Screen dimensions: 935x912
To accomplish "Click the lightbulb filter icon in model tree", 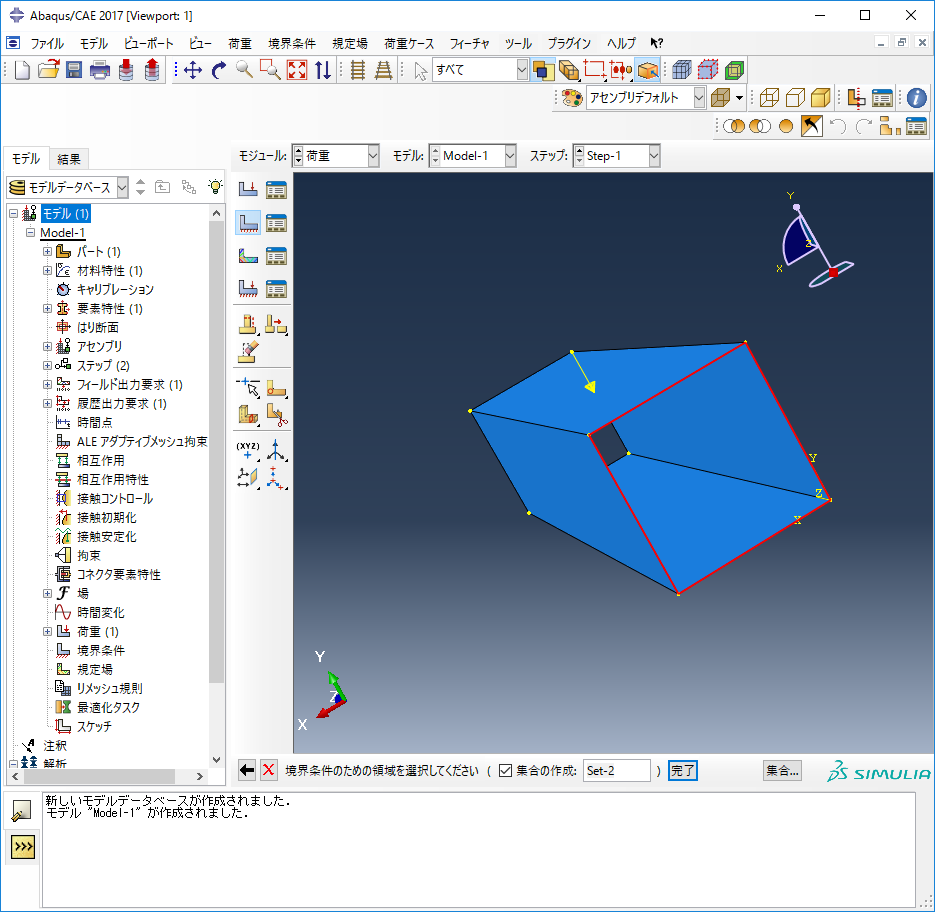I will pyautogui.click(x=215, y=187).
